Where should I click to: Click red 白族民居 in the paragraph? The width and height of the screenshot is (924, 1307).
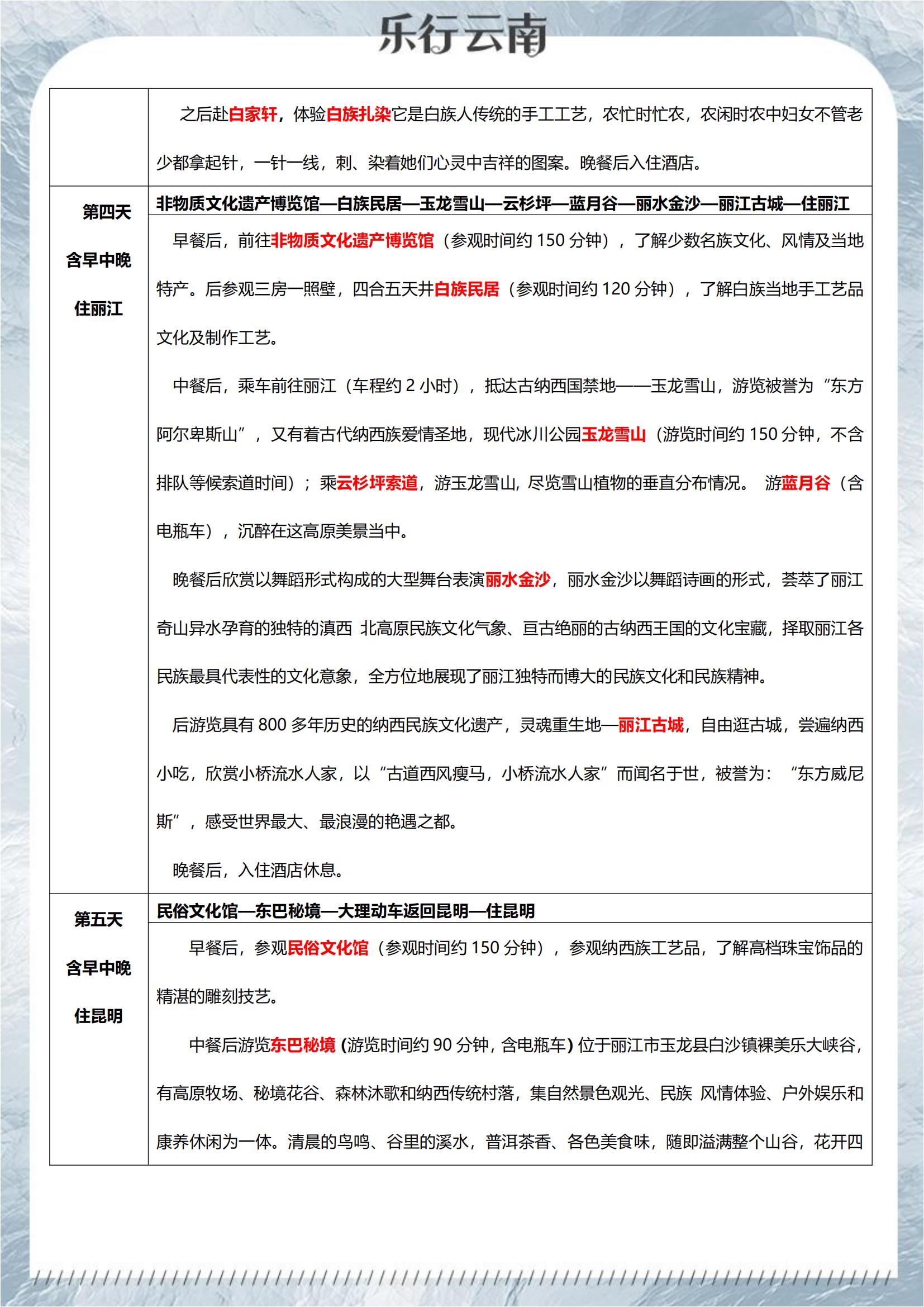click(466, 289)
